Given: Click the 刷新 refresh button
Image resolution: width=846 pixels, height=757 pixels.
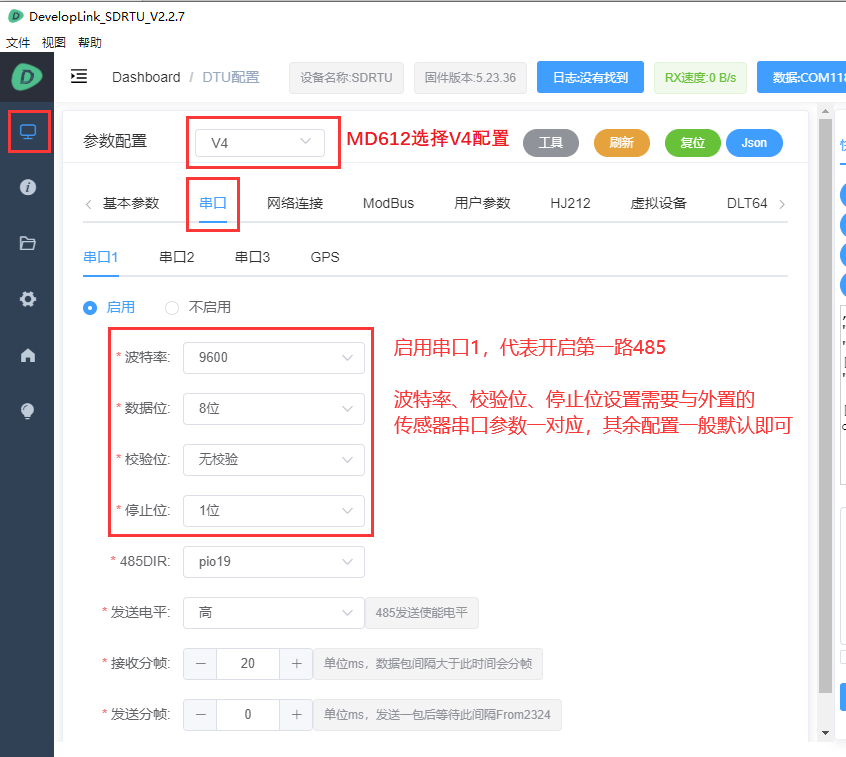Looking at the screenshot, I should [621, 143].
